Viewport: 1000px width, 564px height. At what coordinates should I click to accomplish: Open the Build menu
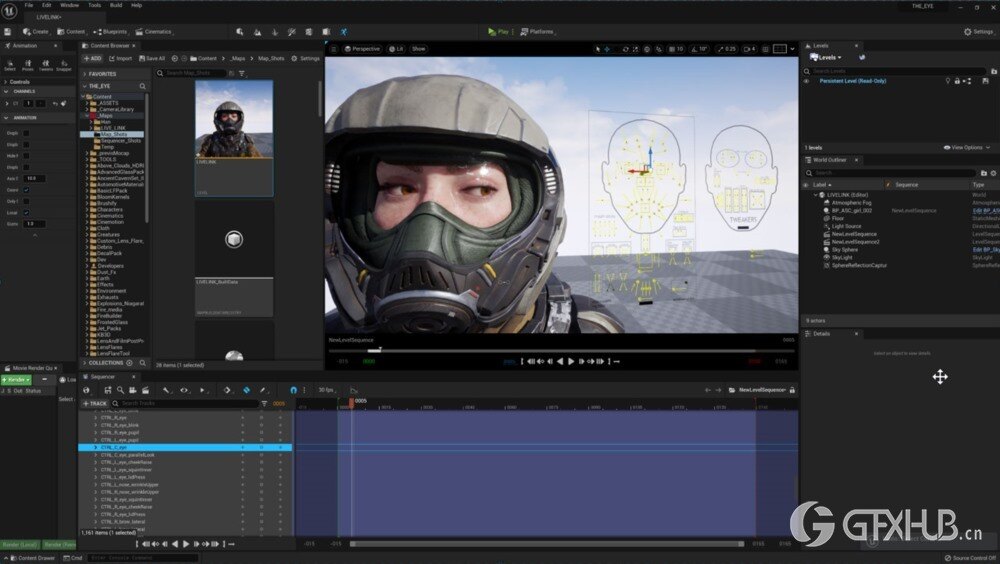(x=116, y=5)
